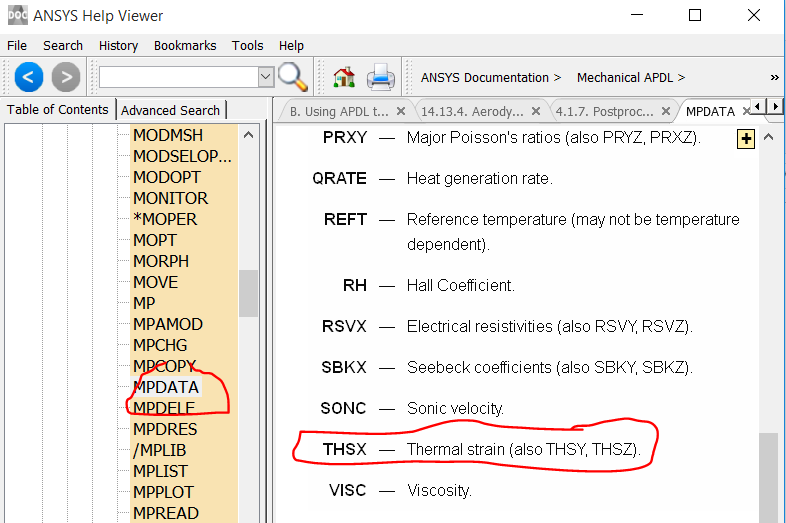Switch to the Advanced Search tab
The height and width of the screenshot is (523, 786).
[171, 110]
